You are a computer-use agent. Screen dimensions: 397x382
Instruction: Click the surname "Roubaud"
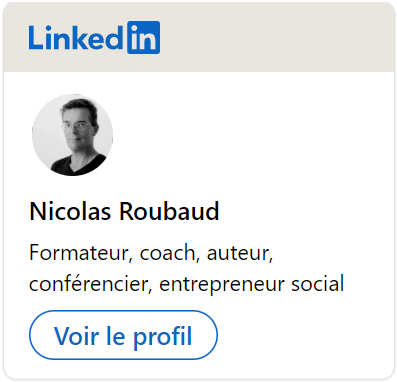[169, 211]
